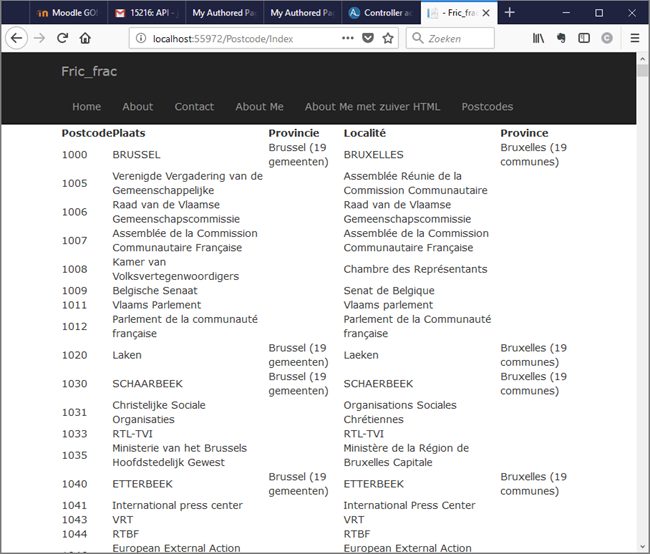Viewport: 650px width, 554px height.
Task: Click the browser back arrow button
Action: (x=17, y=38)
